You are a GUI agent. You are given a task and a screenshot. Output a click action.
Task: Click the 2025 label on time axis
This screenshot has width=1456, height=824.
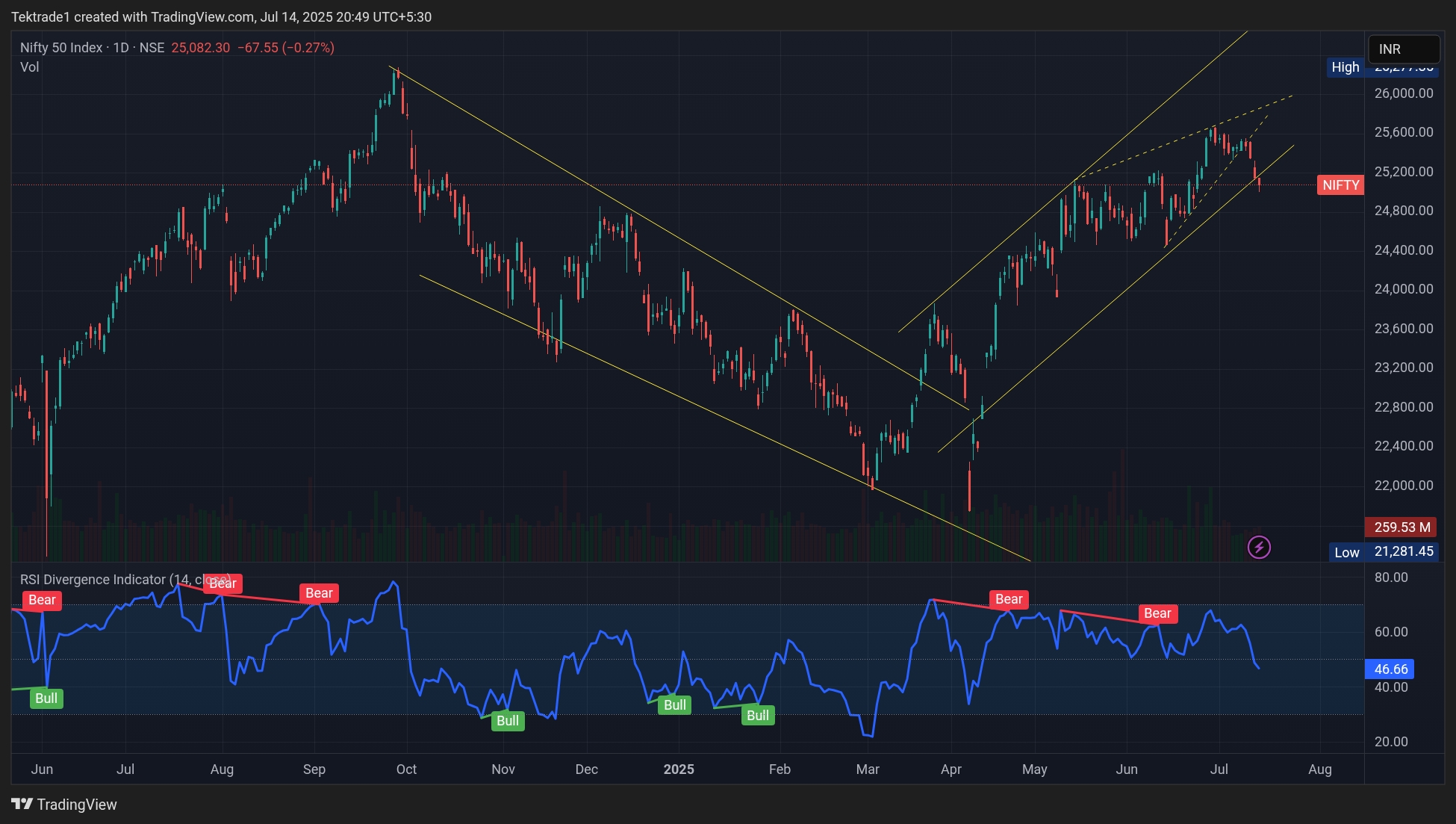679,769
